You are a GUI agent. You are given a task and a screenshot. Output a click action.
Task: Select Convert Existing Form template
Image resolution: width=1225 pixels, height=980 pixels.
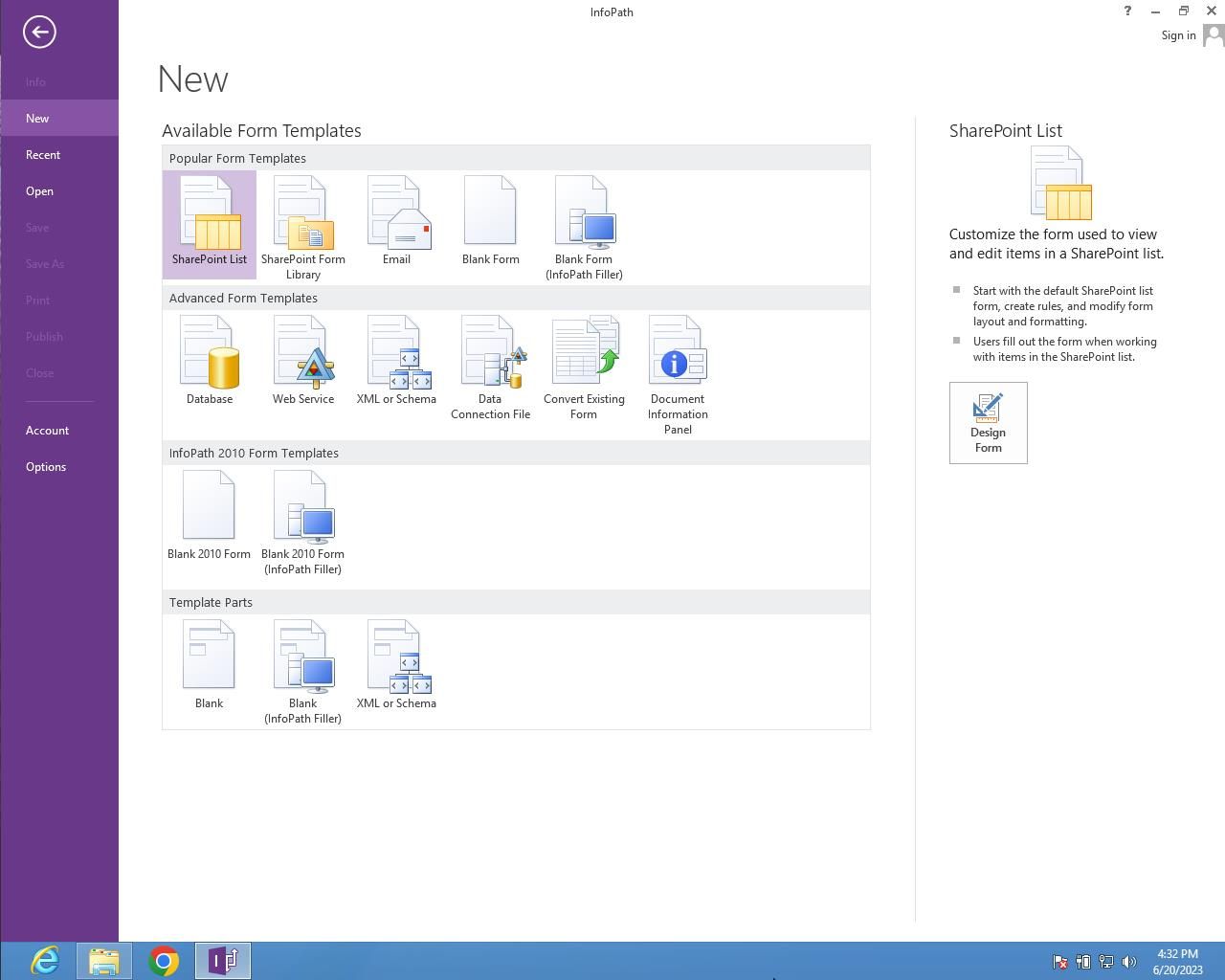click(x=584, y=367)
